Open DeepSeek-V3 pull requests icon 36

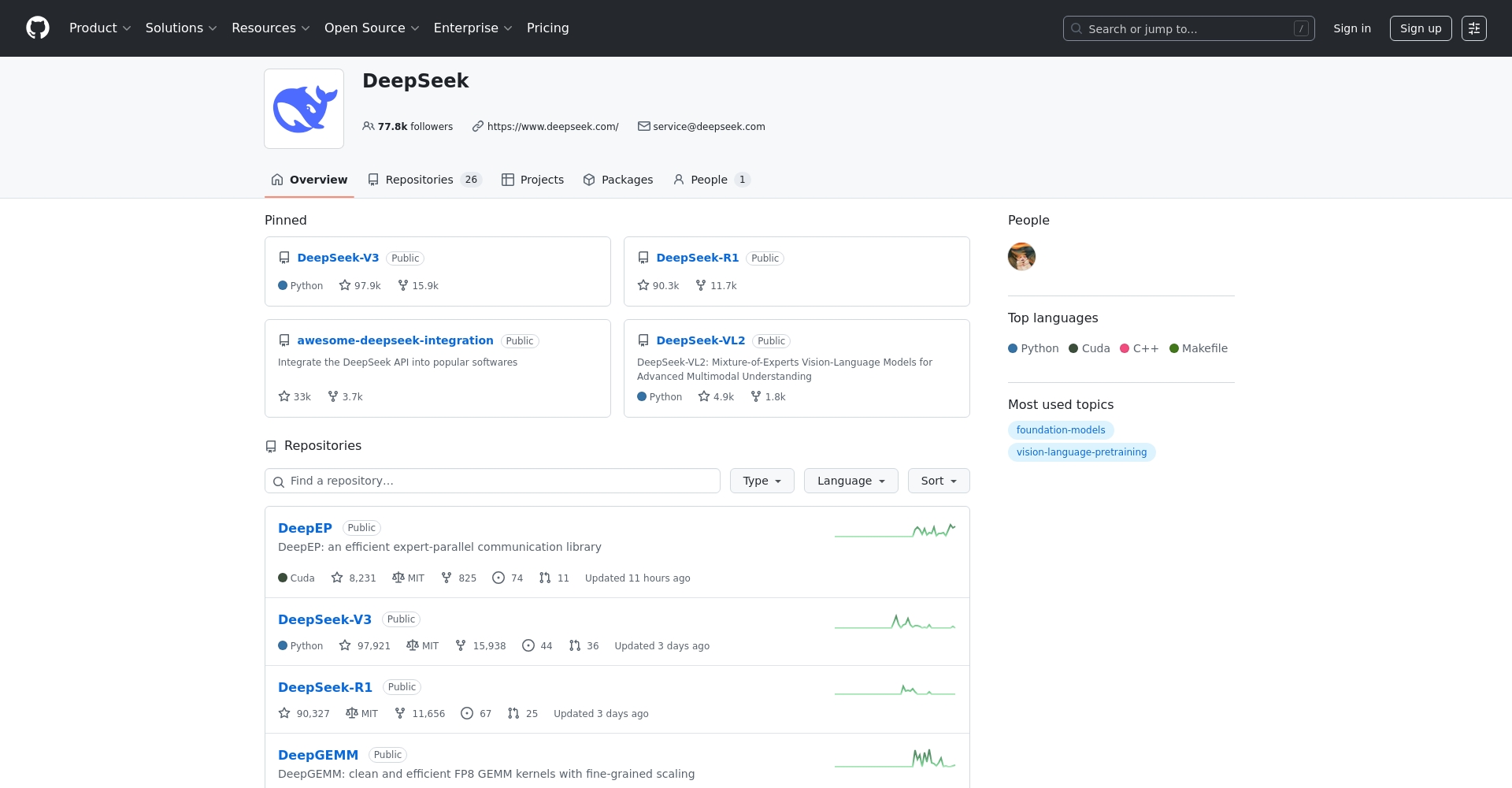575,645
